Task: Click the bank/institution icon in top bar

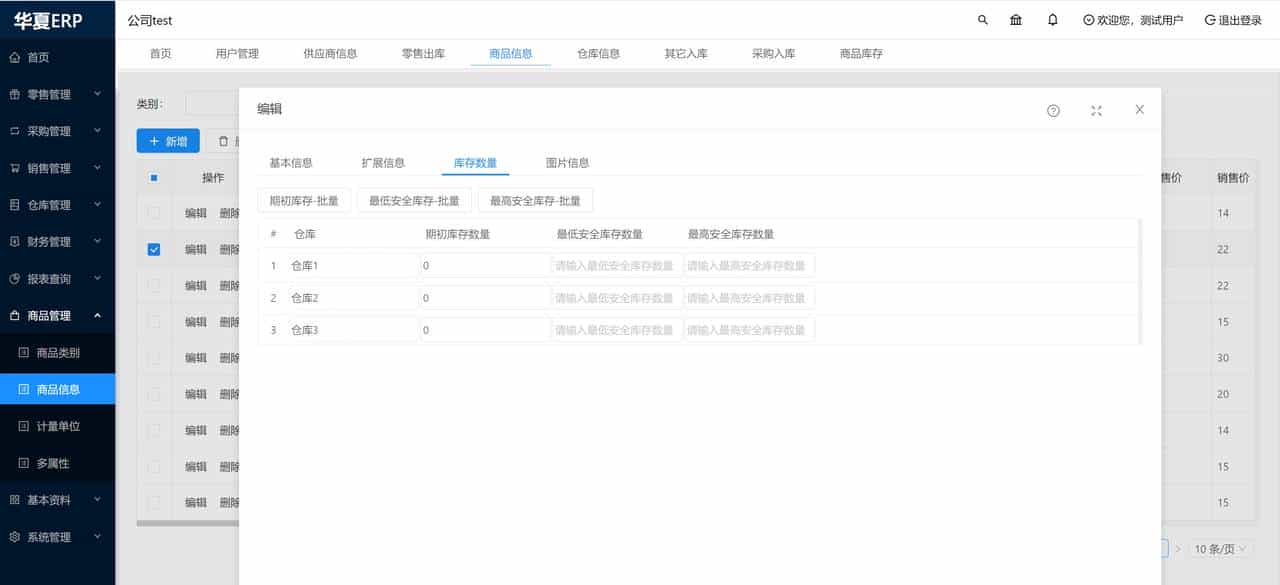Action: (x=1016, y=19)
